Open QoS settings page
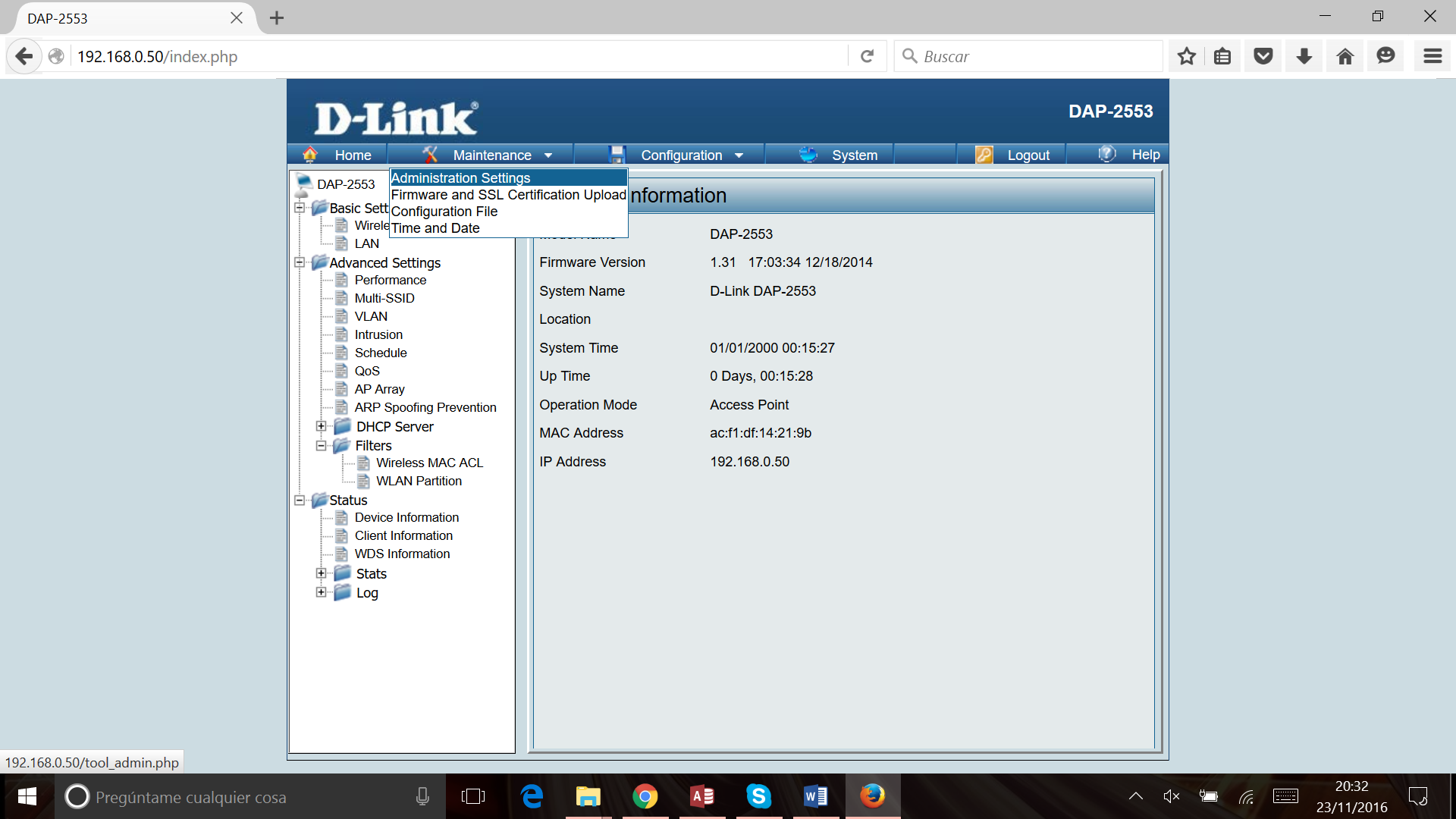The width and height of the screenshot is (1456, 819). pos(367,371)
